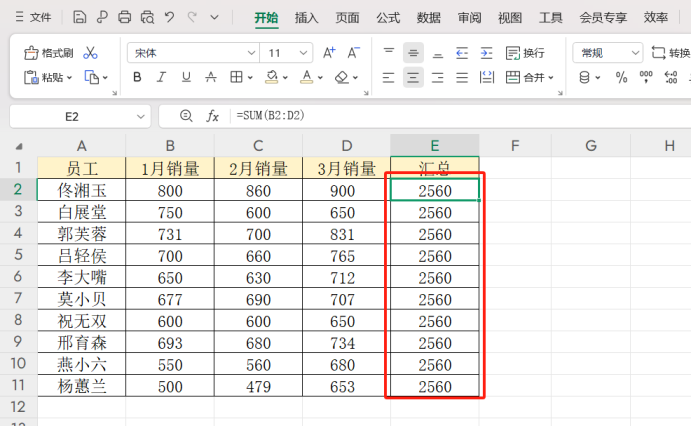Open the font name dropdown (宋体)
Image resolution: width=692 pixels, height=426 pixels.
(x=190, y=53)
